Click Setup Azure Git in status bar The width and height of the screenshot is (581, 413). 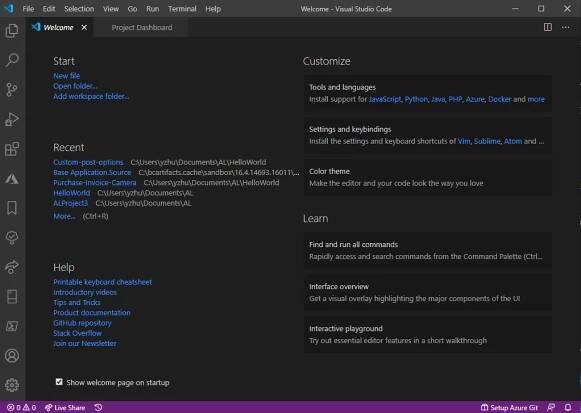point(509,407)
